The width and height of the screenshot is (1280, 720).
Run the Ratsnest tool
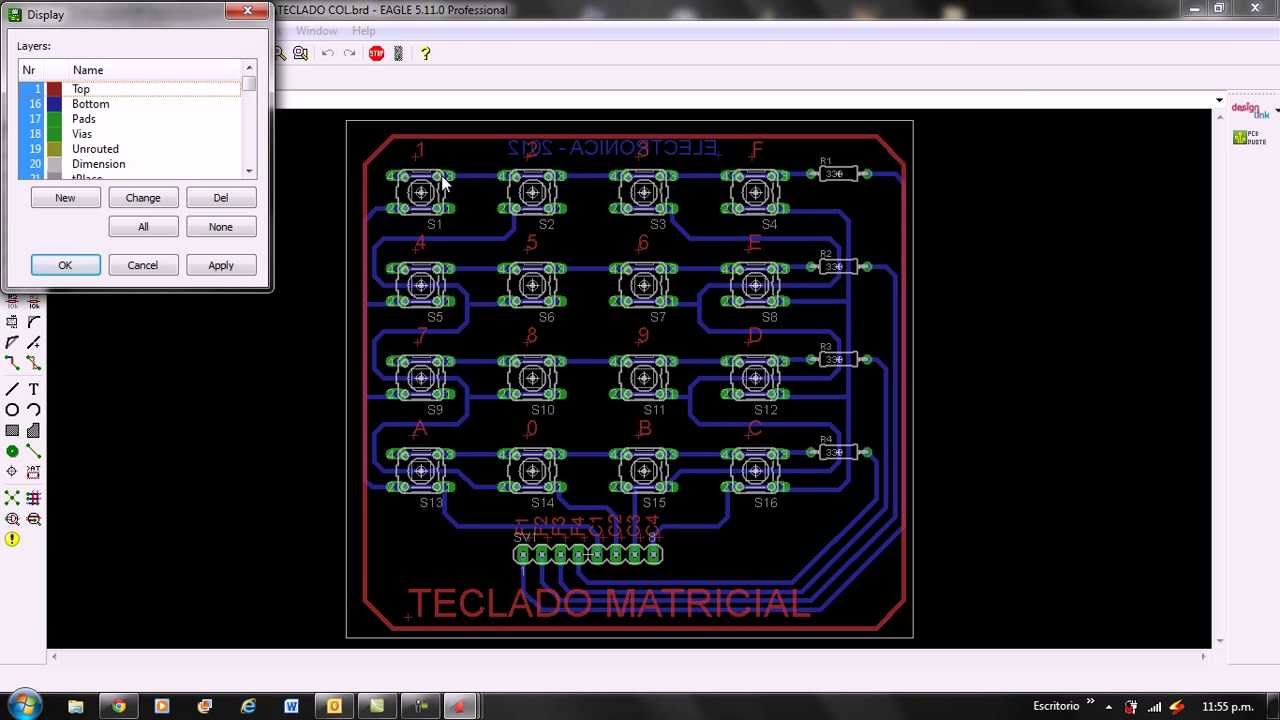(x=12, y=498)
